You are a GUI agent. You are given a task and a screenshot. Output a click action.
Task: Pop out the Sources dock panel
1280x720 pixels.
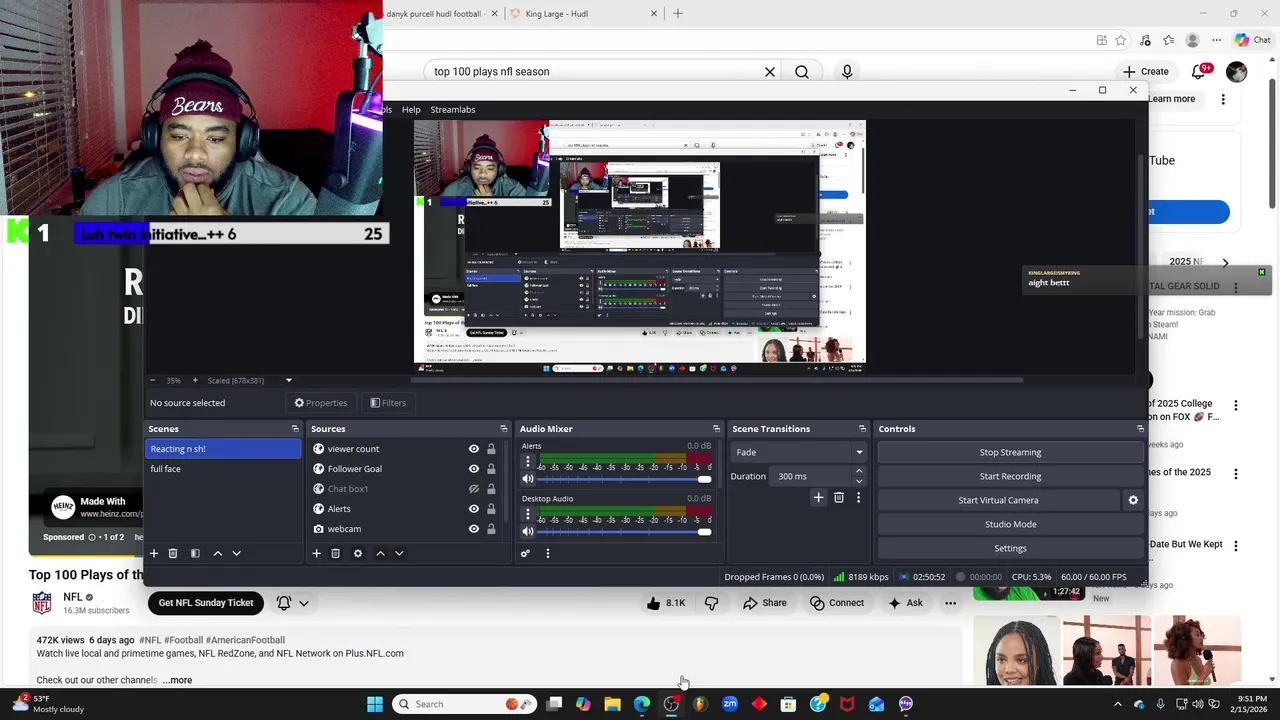504,429
